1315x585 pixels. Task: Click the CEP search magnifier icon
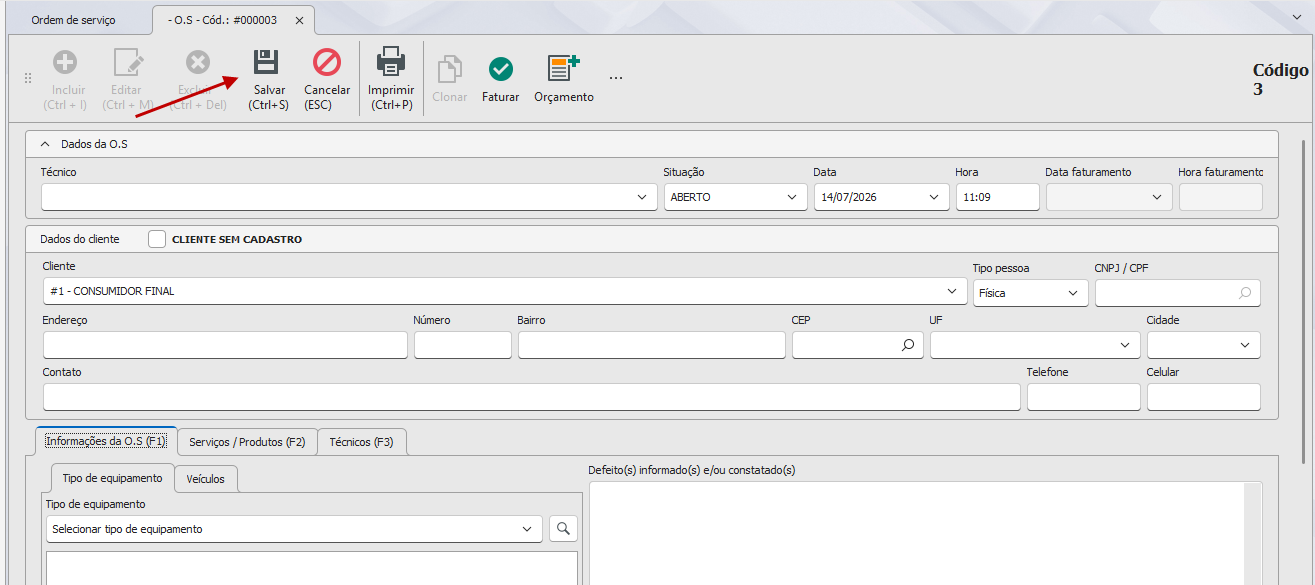[908, 345]
